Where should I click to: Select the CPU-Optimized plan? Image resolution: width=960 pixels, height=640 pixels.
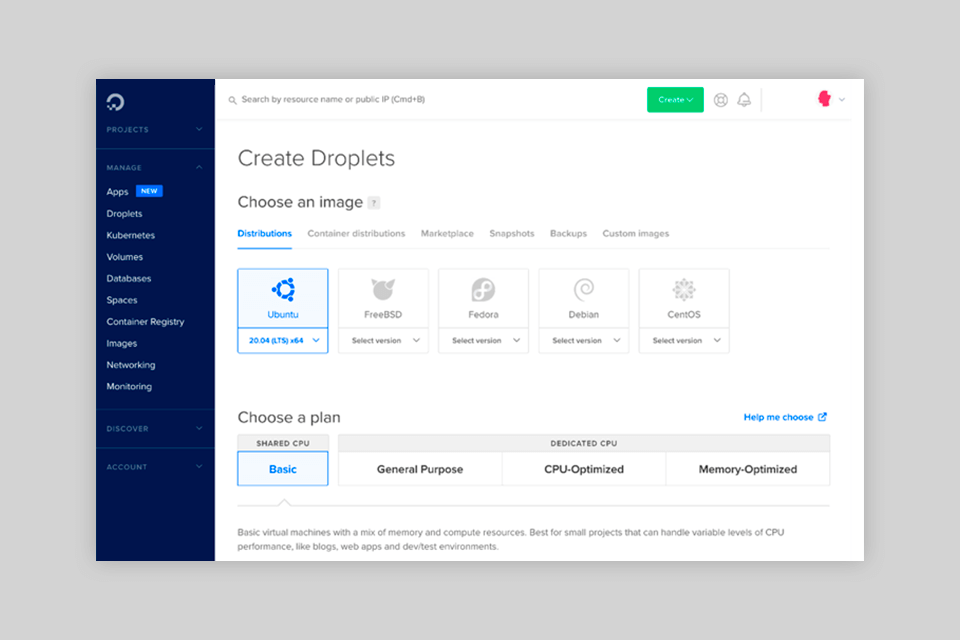584,469
